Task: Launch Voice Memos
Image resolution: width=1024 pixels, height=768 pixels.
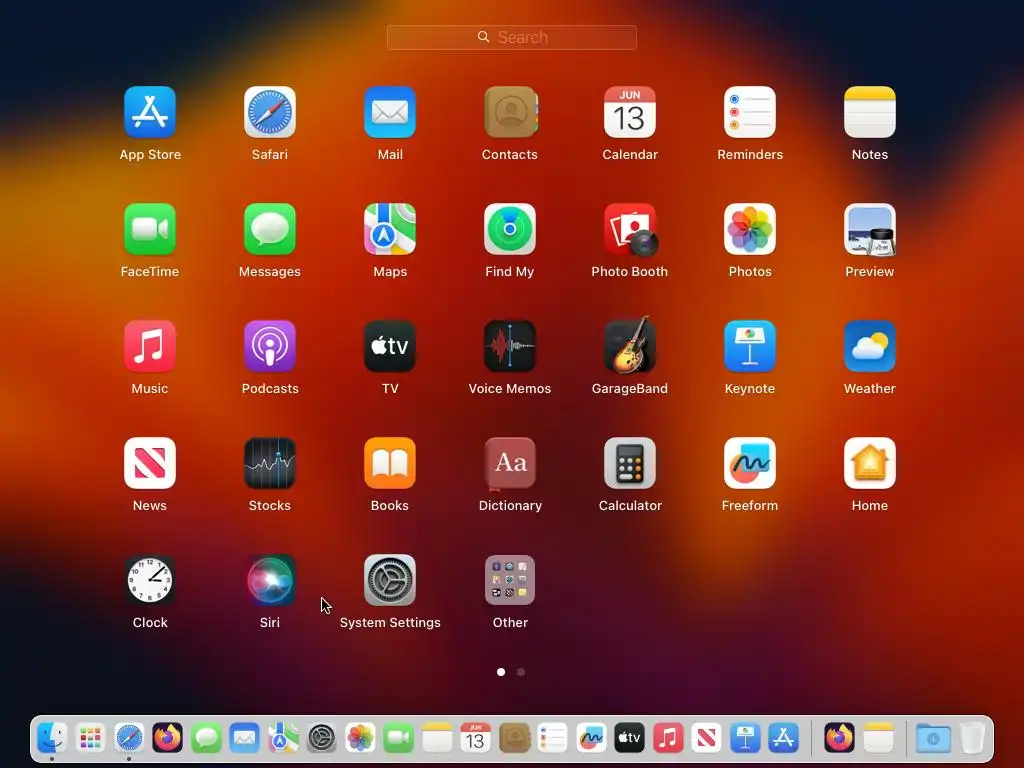Action: tap(510, 346)
